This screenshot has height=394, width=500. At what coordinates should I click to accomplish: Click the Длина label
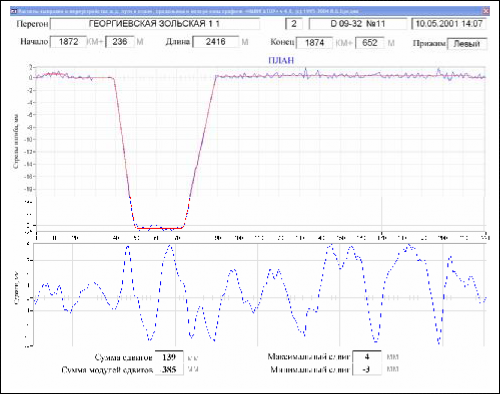point(178,42)
